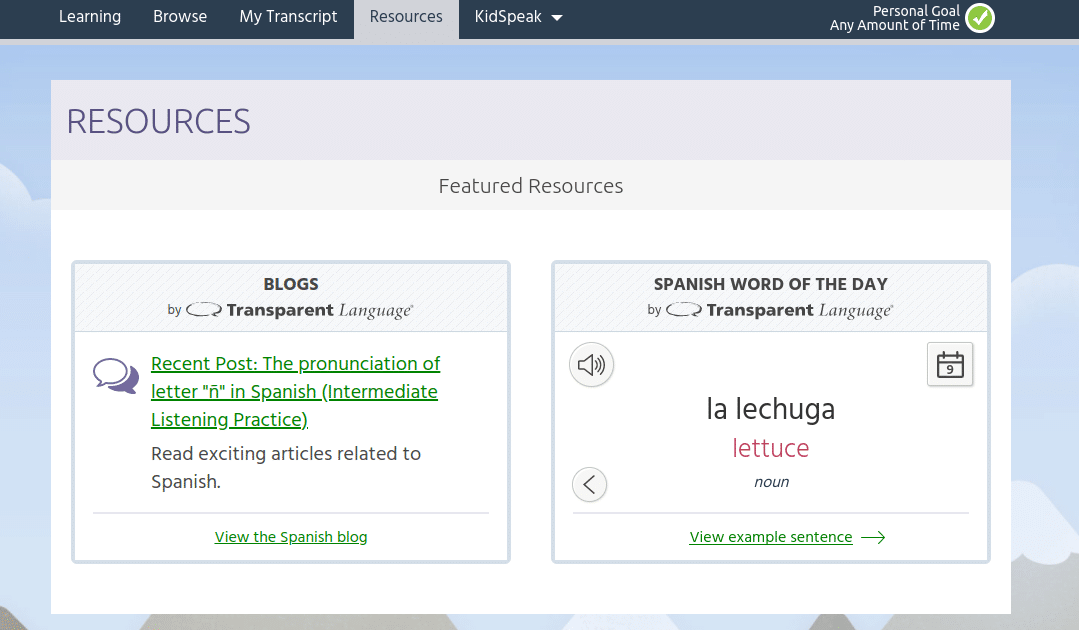1079x630 pixels.
Task: Go to the previous word of the day
Action: point(589,485)
